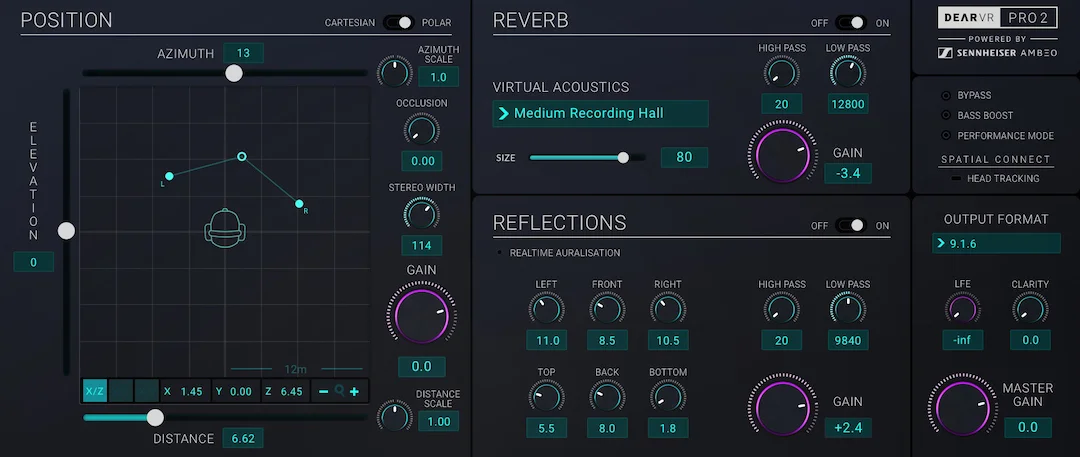
Task: Click the Position Gain knob
Action: click(422, 316)
